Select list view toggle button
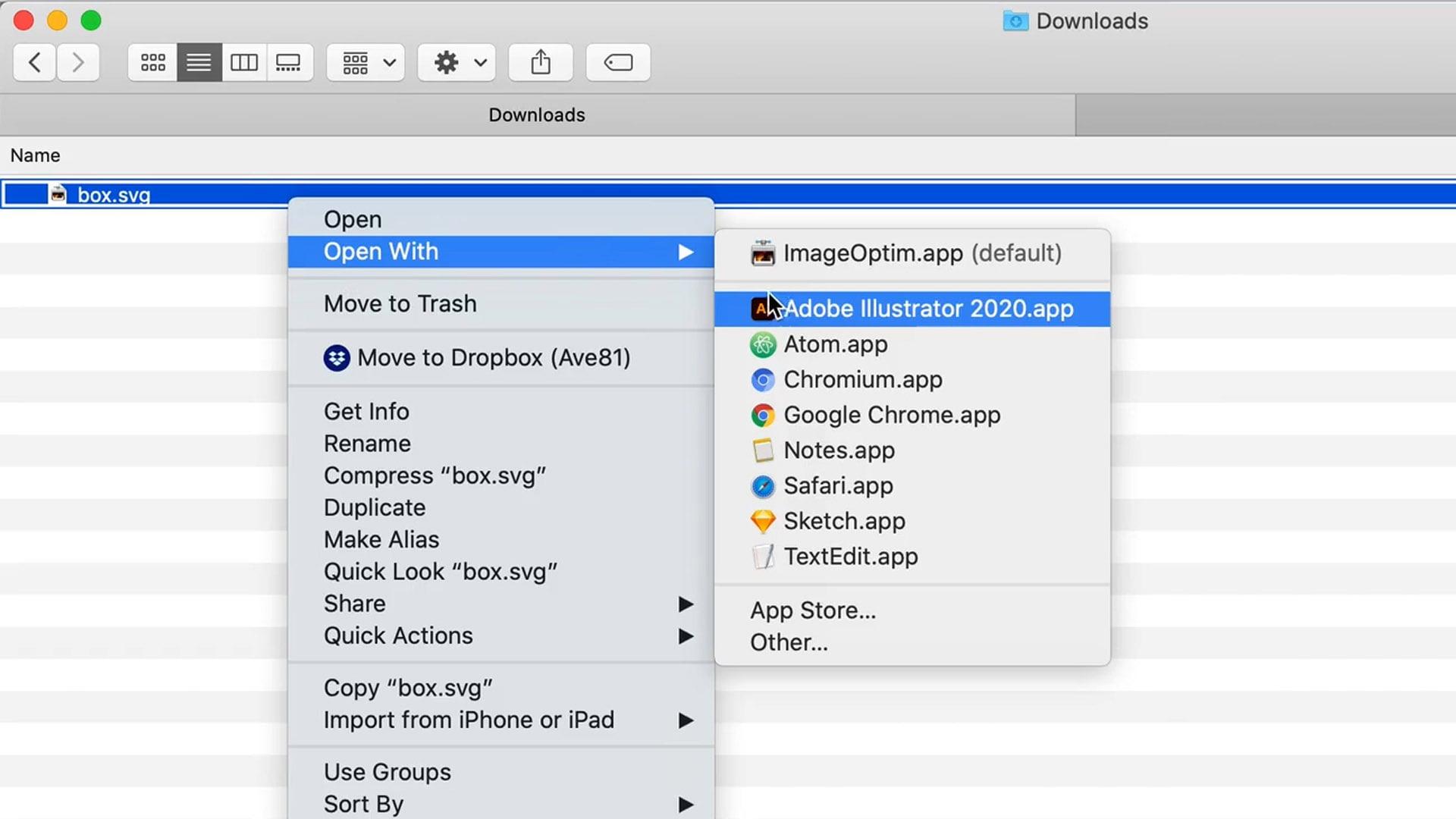Viewport: 1456px width, 819px height. coord(199,62)
